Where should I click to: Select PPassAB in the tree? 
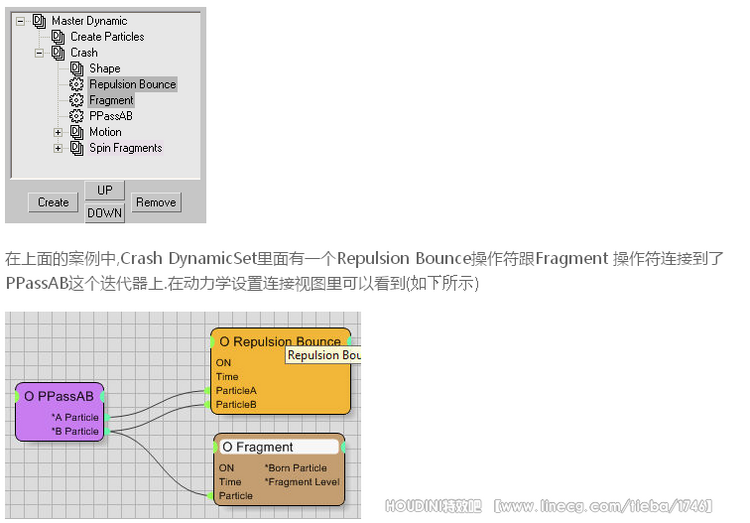pyautogui.click(x=111, y=116)
